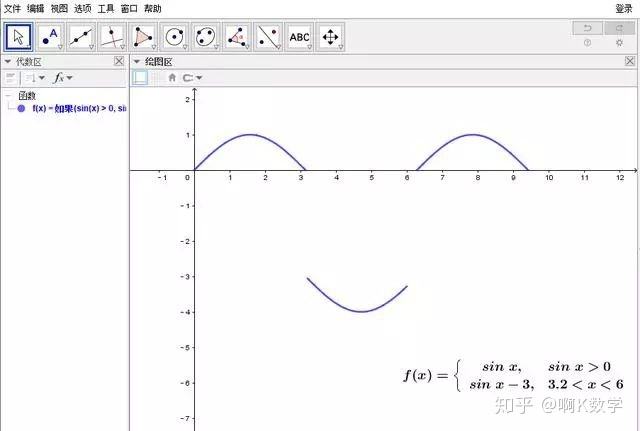This screenshot has width=640, height=431.
Task: Click the y-axis label -7
Action: (x=185, y=418)
